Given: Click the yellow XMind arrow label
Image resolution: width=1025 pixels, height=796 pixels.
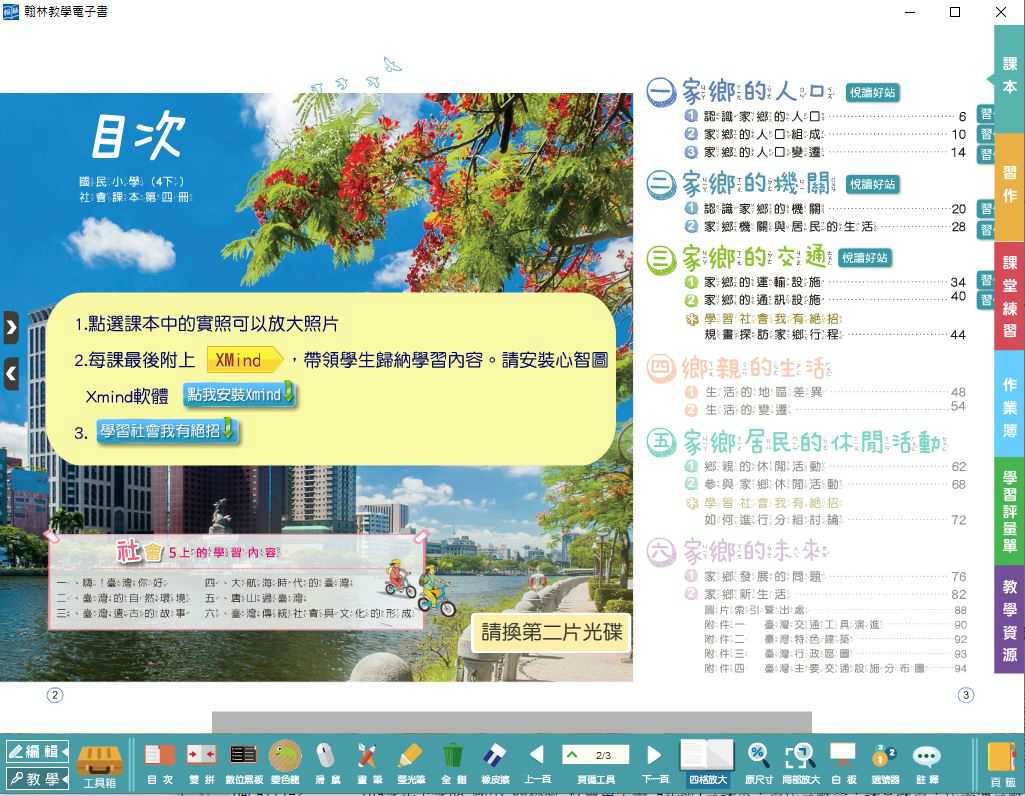Looking at the screenshot, I should tap(244, 359).
